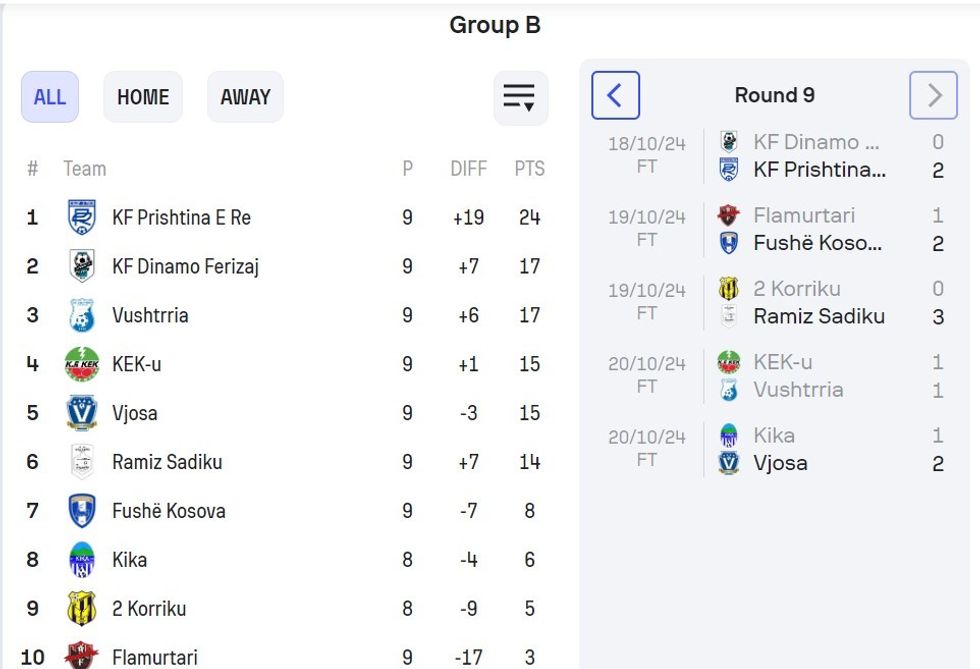
Task: Switch to the HOME standings tab
Action: 143,97
